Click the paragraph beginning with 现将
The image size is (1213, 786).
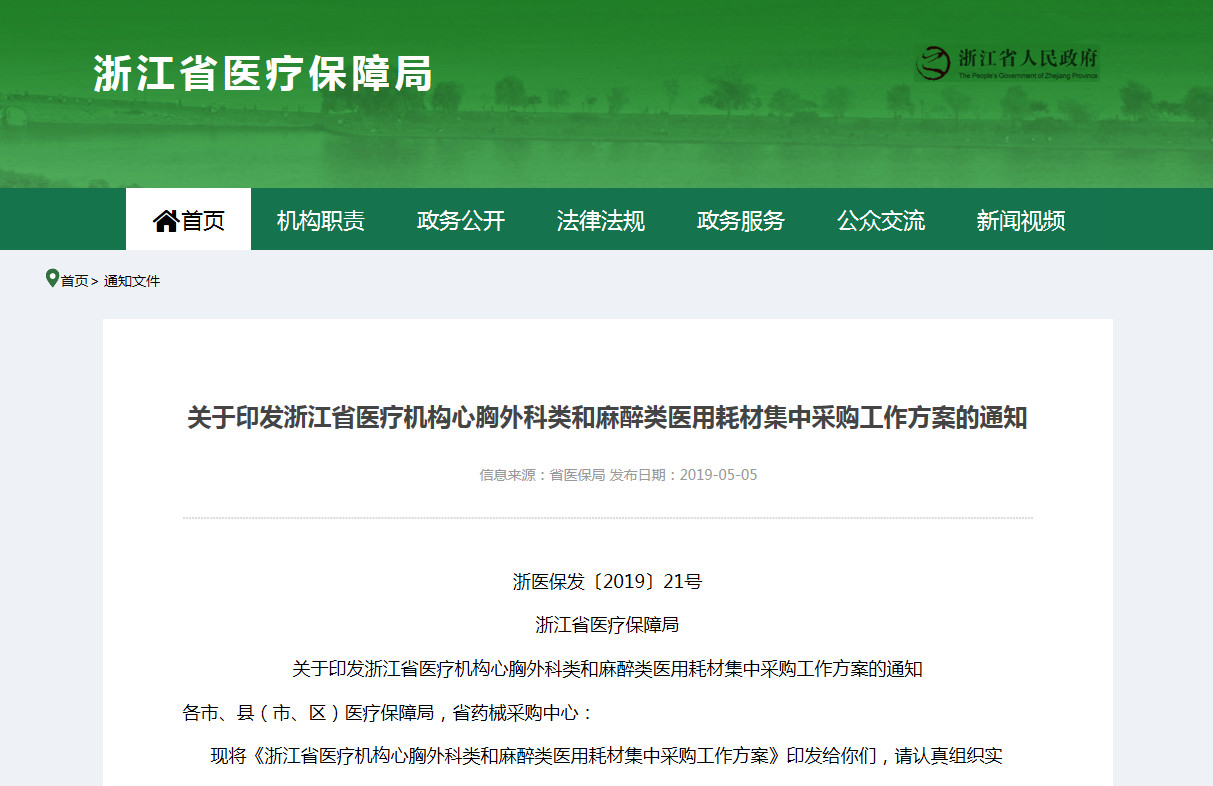pos(606,756)
